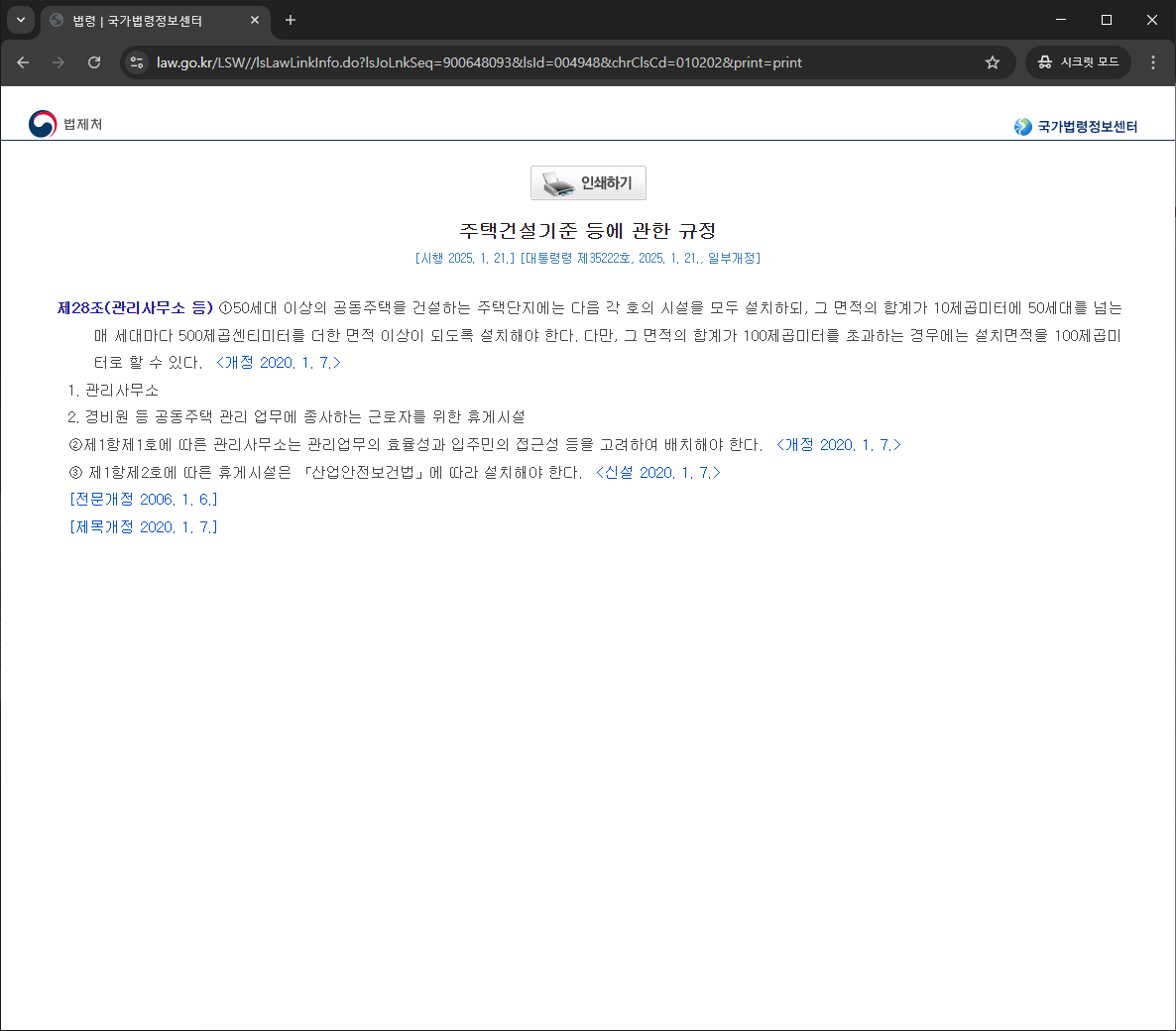Open a new tab with the plus button
This screenshot has width=1176, height=1031.
pyautogui.click(x=291, y=20)
